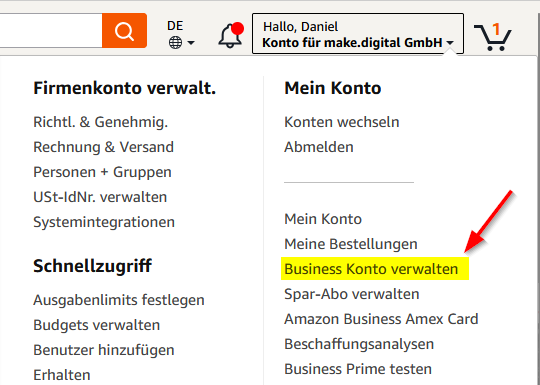
Task: Select Business Konto verwalten
Action: point(371,269)
